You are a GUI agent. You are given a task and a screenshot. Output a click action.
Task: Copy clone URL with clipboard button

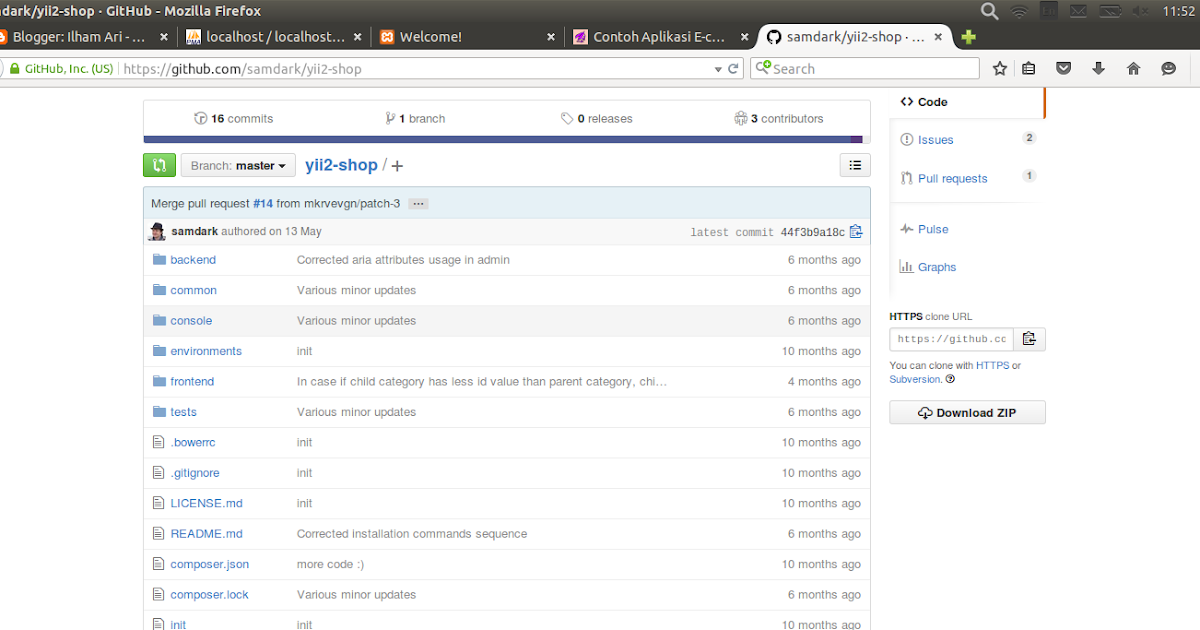pyautogui.click(x=1029, y=339)
